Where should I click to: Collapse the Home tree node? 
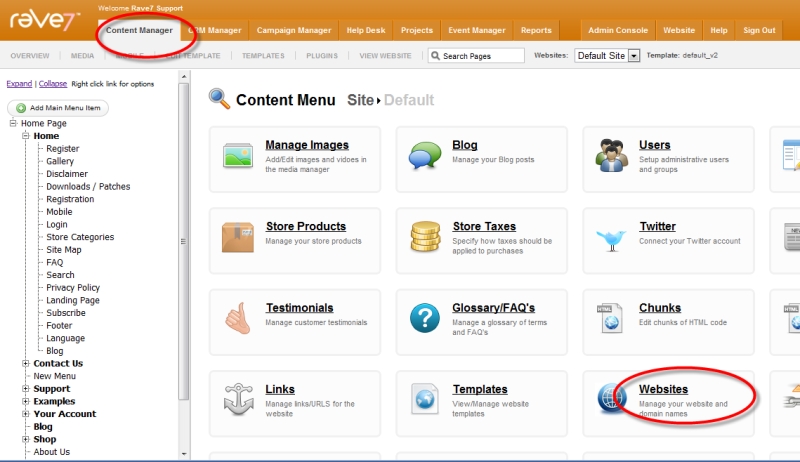[26, 136]
